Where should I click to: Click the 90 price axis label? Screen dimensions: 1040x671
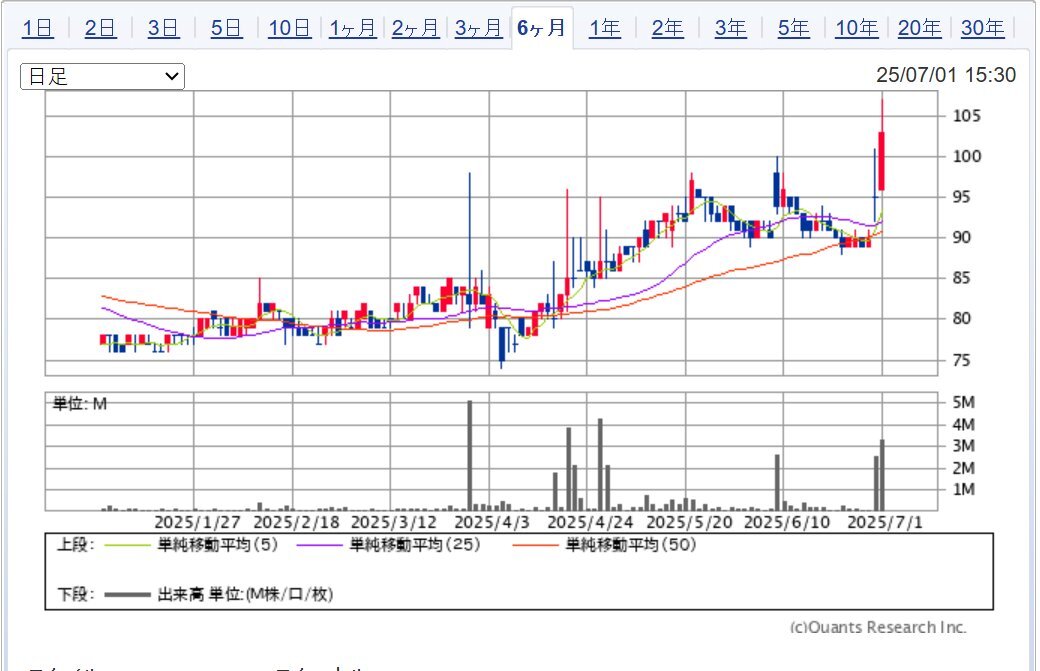pos(962,237)
